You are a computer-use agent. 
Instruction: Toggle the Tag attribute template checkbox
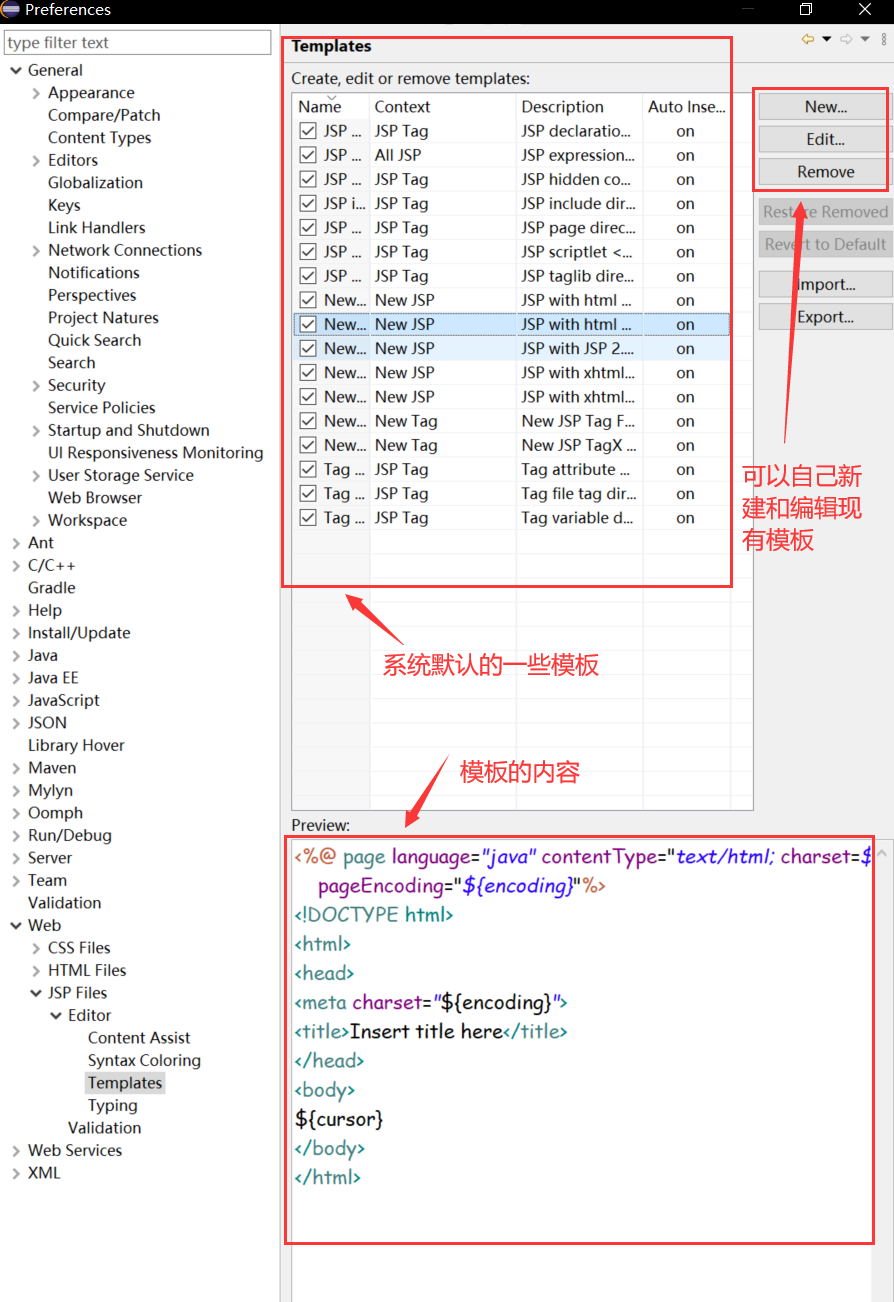point(306,469)
